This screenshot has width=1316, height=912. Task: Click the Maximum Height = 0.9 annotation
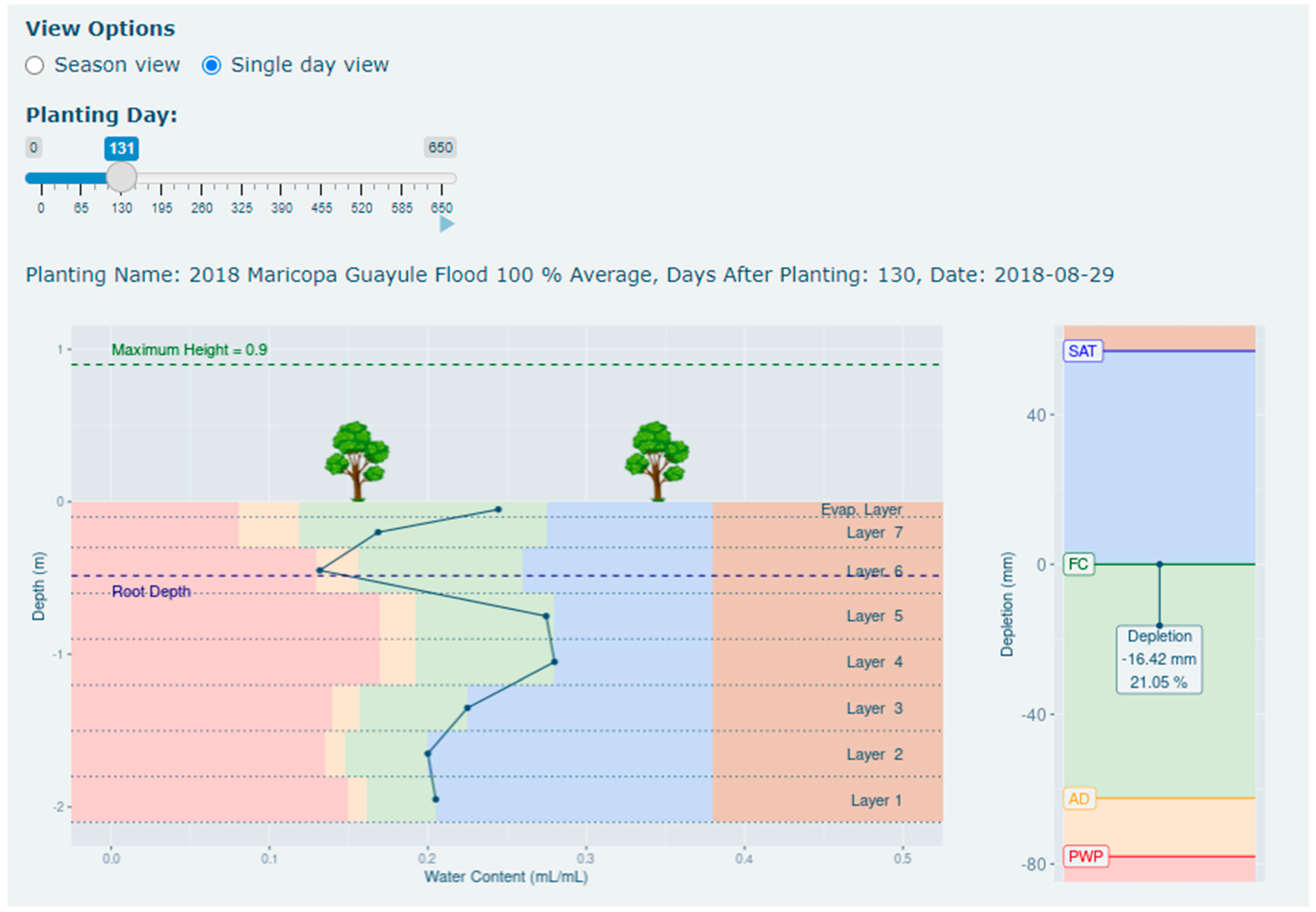tap(189, 350)
